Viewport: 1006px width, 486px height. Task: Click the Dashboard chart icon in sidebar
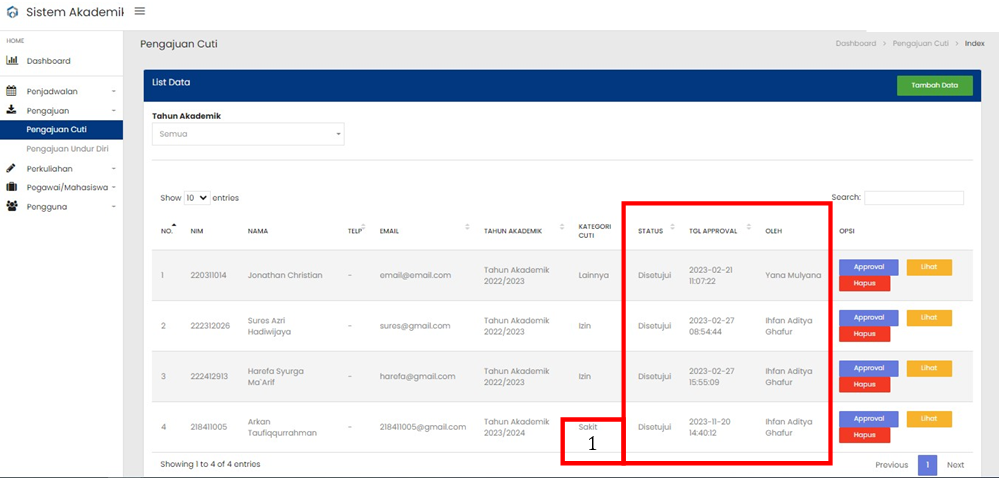[12, 61]
